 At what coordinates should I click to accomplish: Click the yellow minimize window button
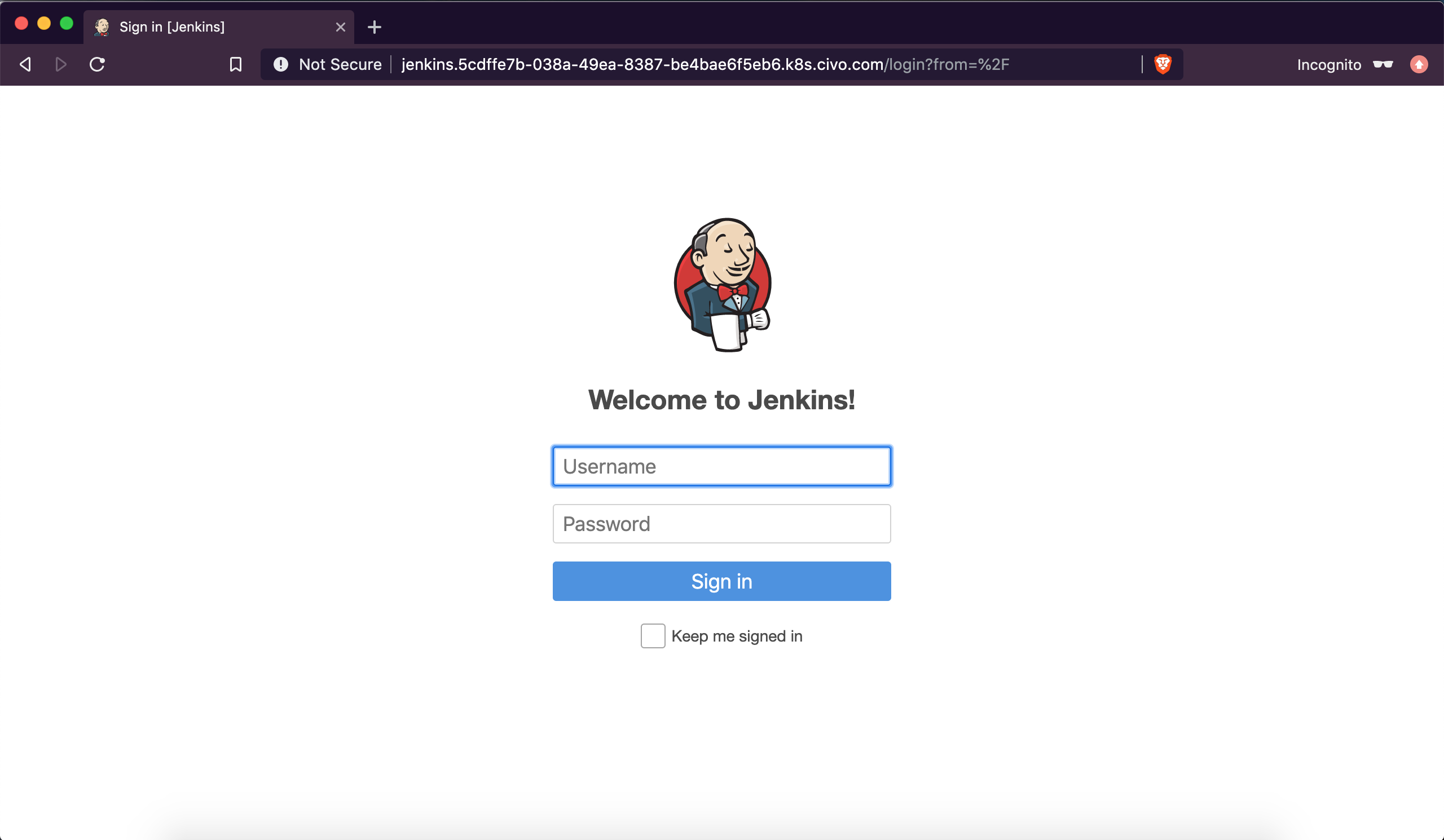click(44, 23)
